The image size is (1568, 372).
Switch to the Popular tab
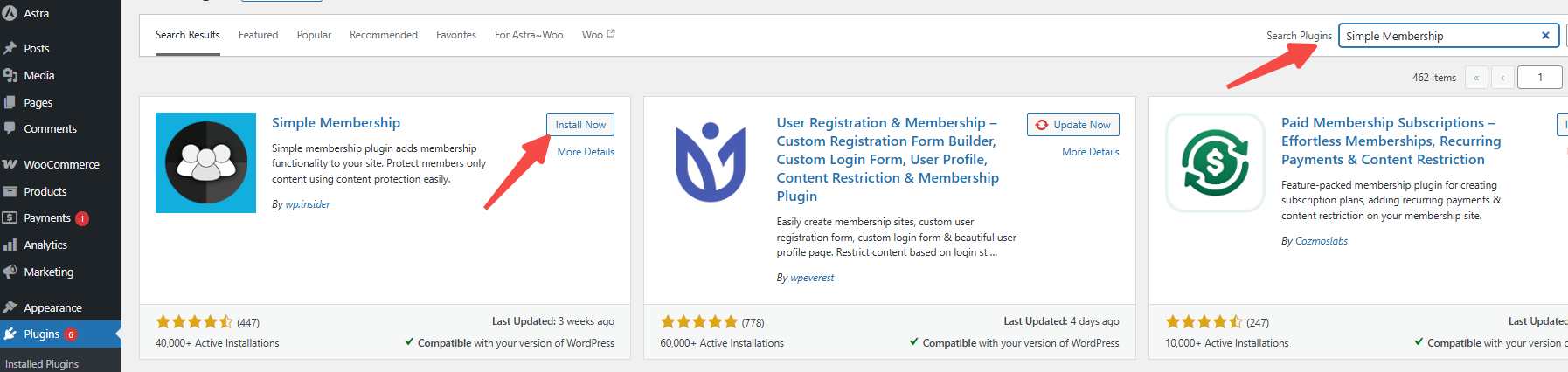(314, 35)
